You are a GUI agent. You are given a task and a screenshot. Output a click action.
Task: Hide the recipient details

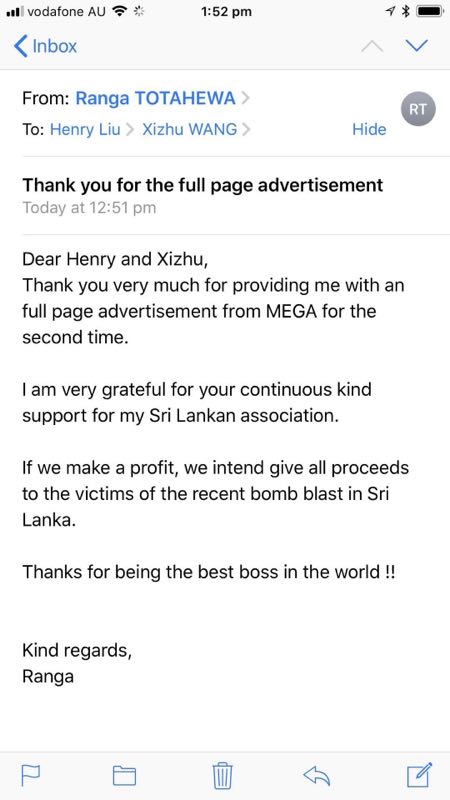pyautogui.click(x=369, y=129)
